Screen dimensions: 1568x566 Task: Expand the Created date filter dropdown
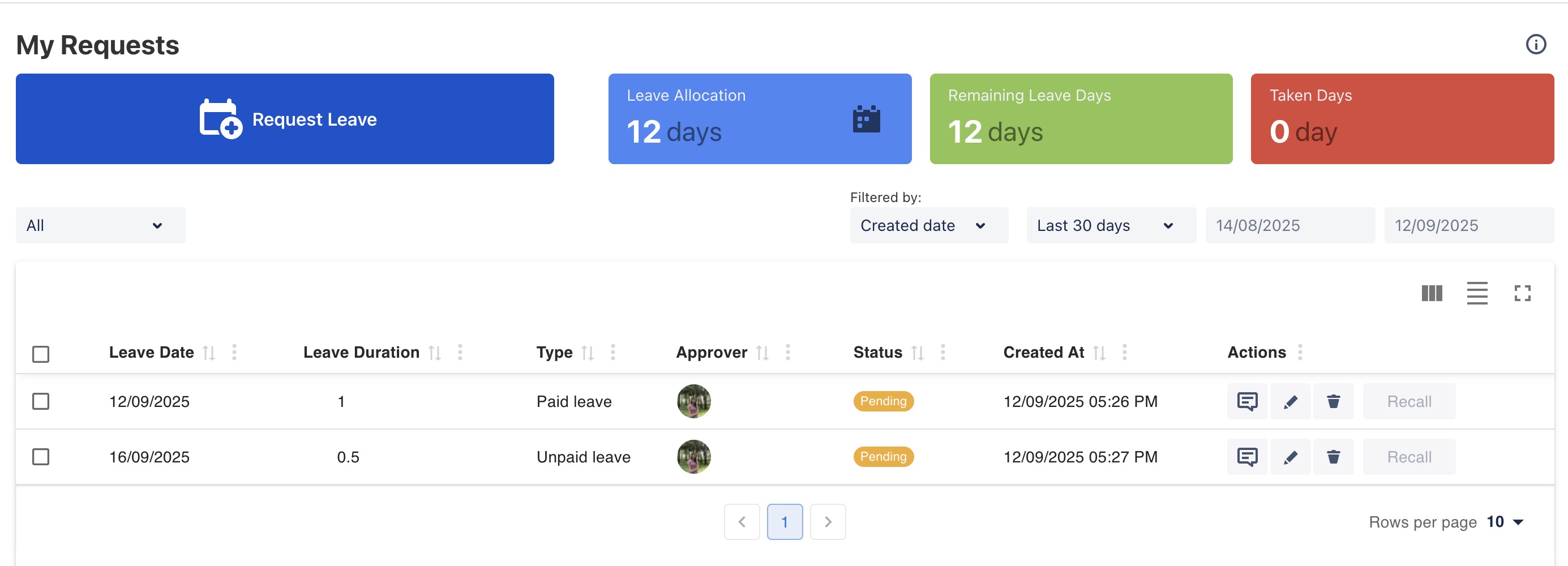928,225
